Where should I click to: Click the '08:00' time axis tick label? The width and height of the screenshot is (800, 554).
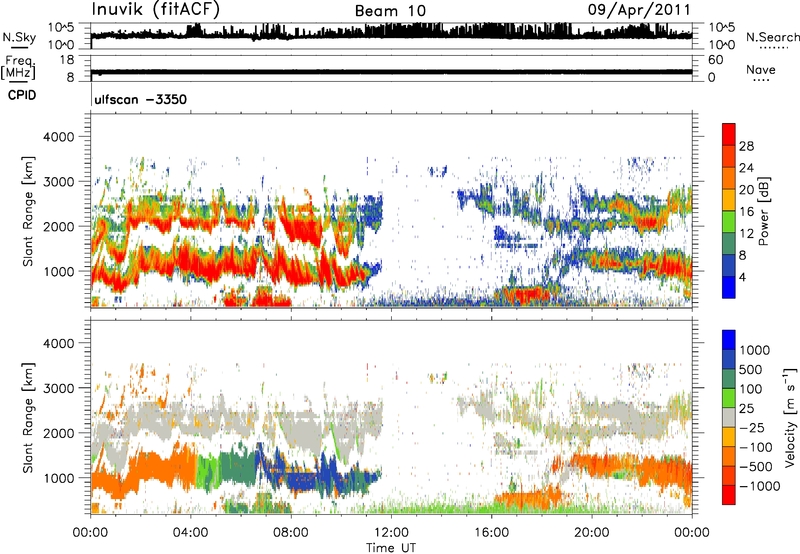[291, 532]
